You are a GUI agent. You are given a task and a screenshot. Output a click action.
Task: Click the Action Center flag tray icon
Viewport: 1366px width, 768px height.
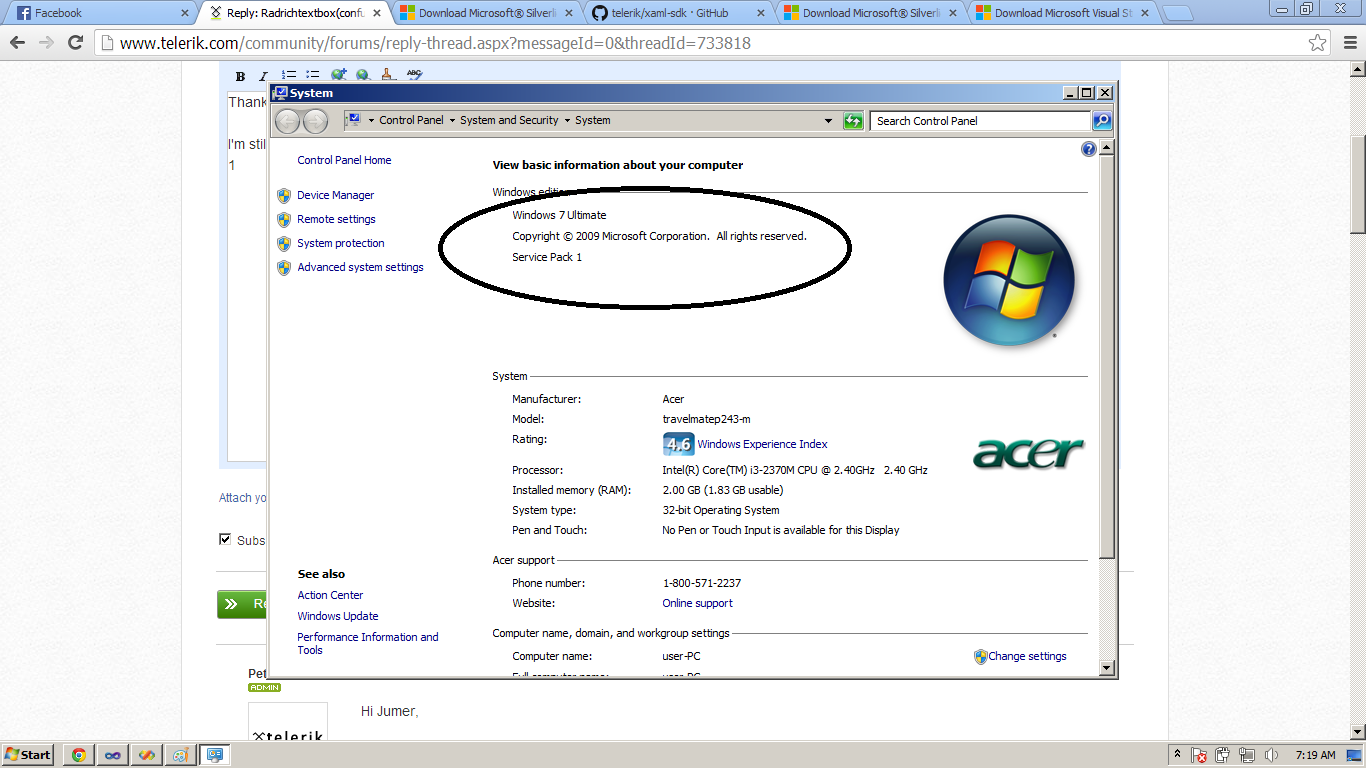pyautogui.click(x=1199, y=755)
